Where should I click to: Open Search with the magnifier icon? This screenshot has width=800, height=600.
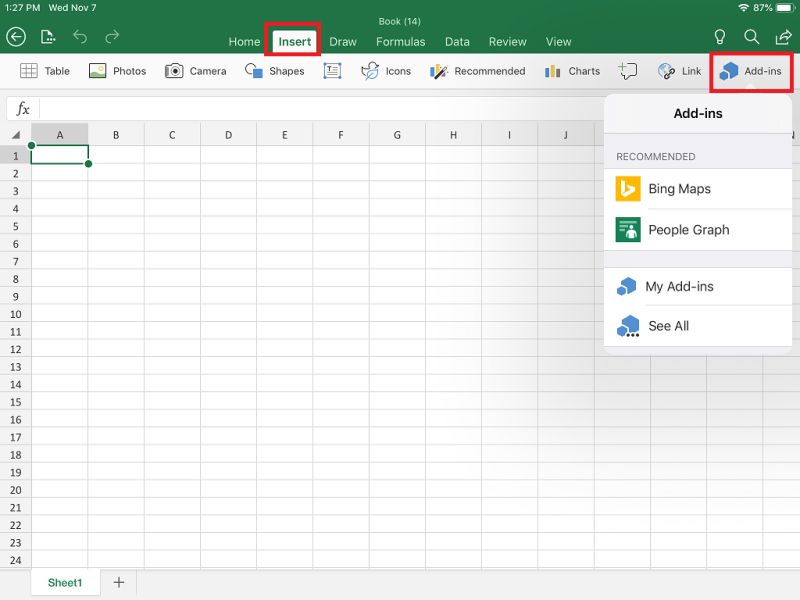[751, 35]
